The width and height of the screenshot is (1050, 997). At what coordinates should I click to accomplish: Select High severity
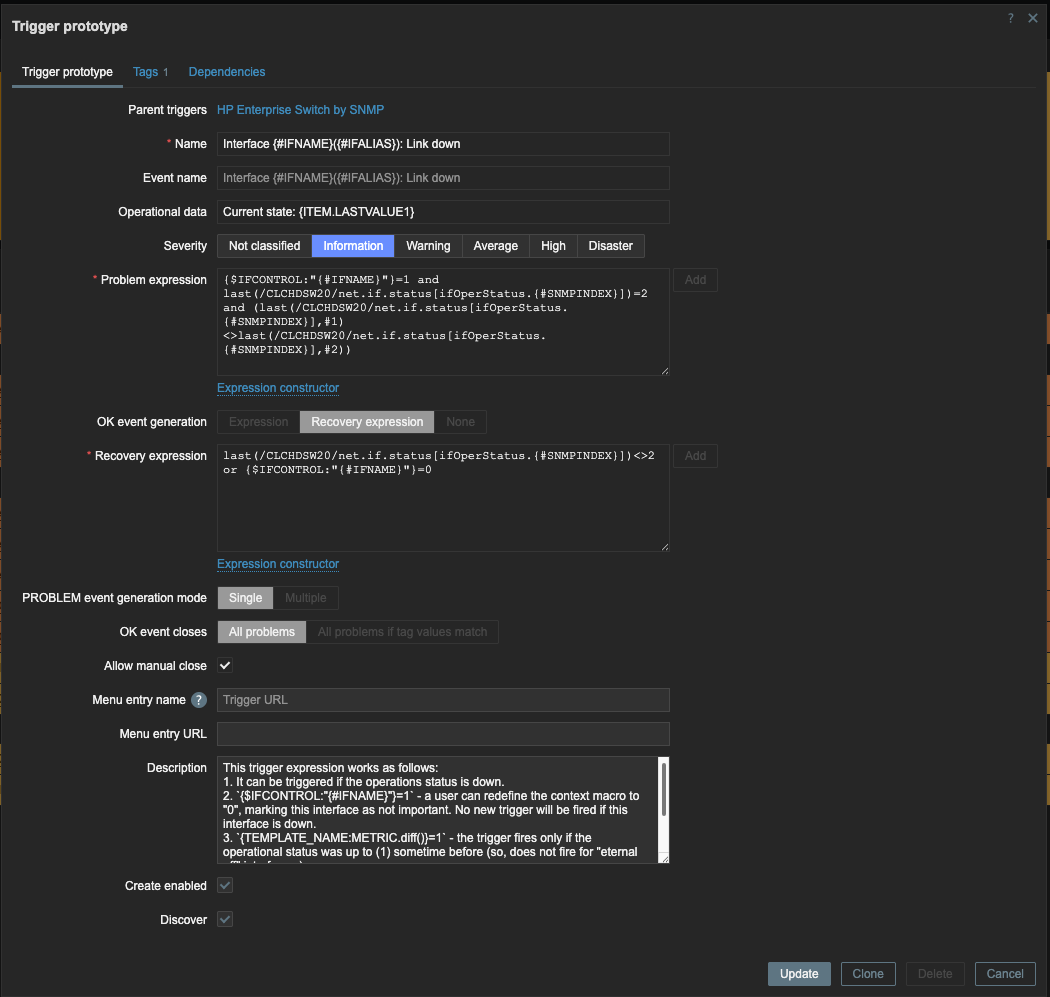click(553, 246)
